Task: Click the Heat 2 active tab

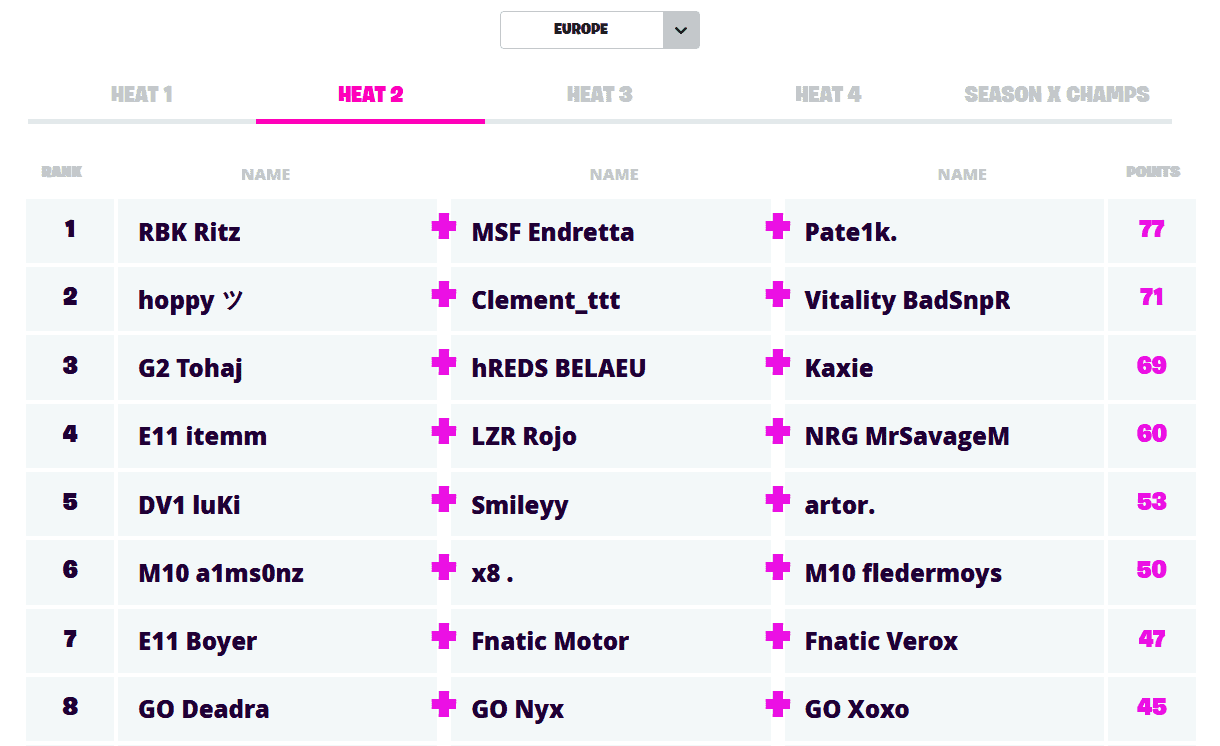Action: coord(371,95)
